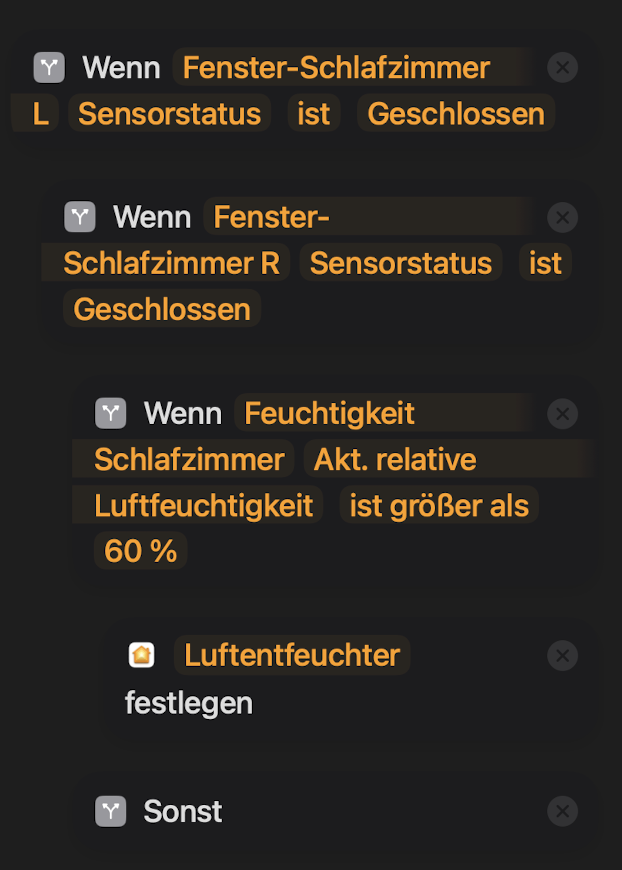Delete the Luftentfeuchter festlegen action
Image resolution: width=622 pixels, height=870 pixels.
point(563,655)
